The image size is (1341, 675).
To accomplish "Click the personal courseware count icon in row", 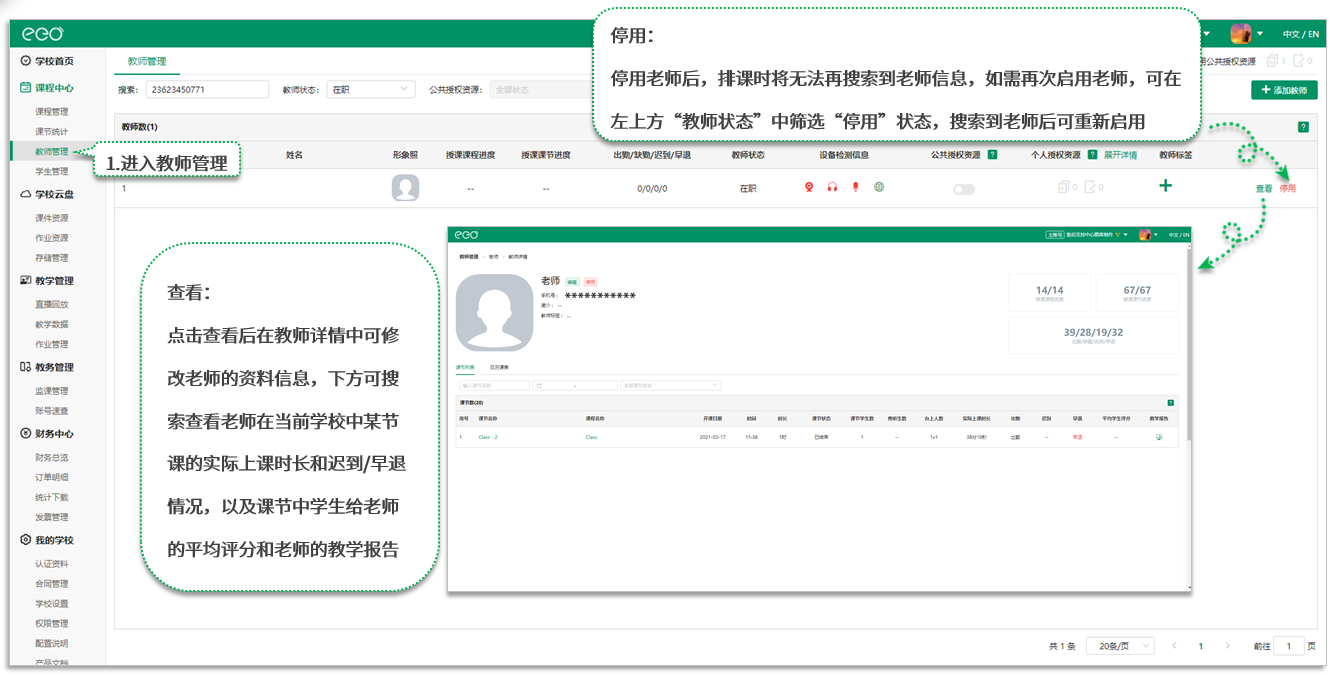I will point(1066,187).
